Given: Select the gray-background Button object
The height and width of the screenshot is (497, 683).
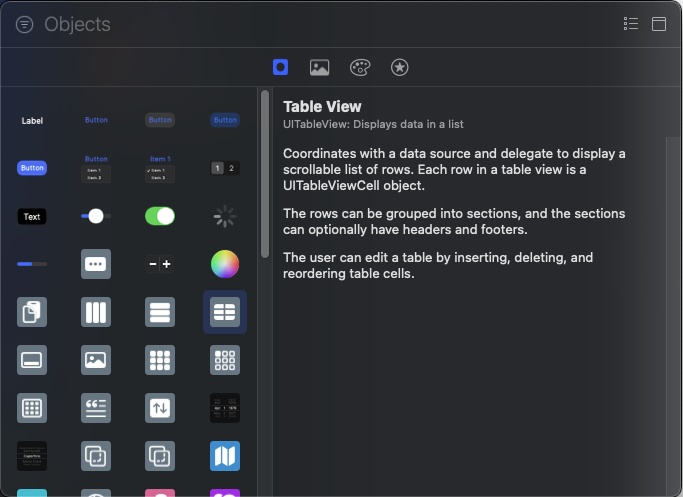Looking at the screenshot, I should point(160,120).
